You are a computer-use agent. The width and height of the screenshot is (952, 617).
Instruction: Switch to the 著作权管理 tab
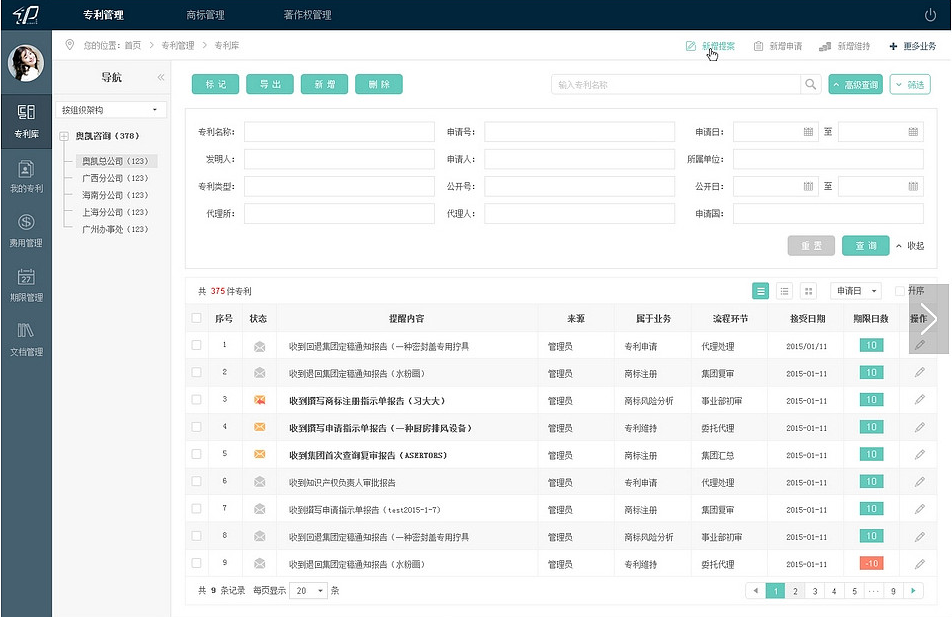click(307, 15)
